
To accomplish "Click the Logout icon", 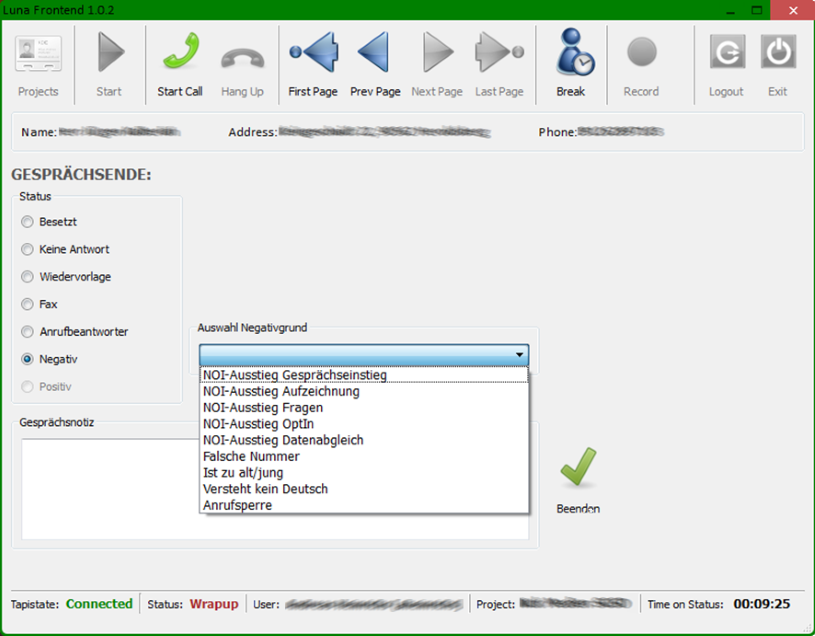I will (726, 53).
